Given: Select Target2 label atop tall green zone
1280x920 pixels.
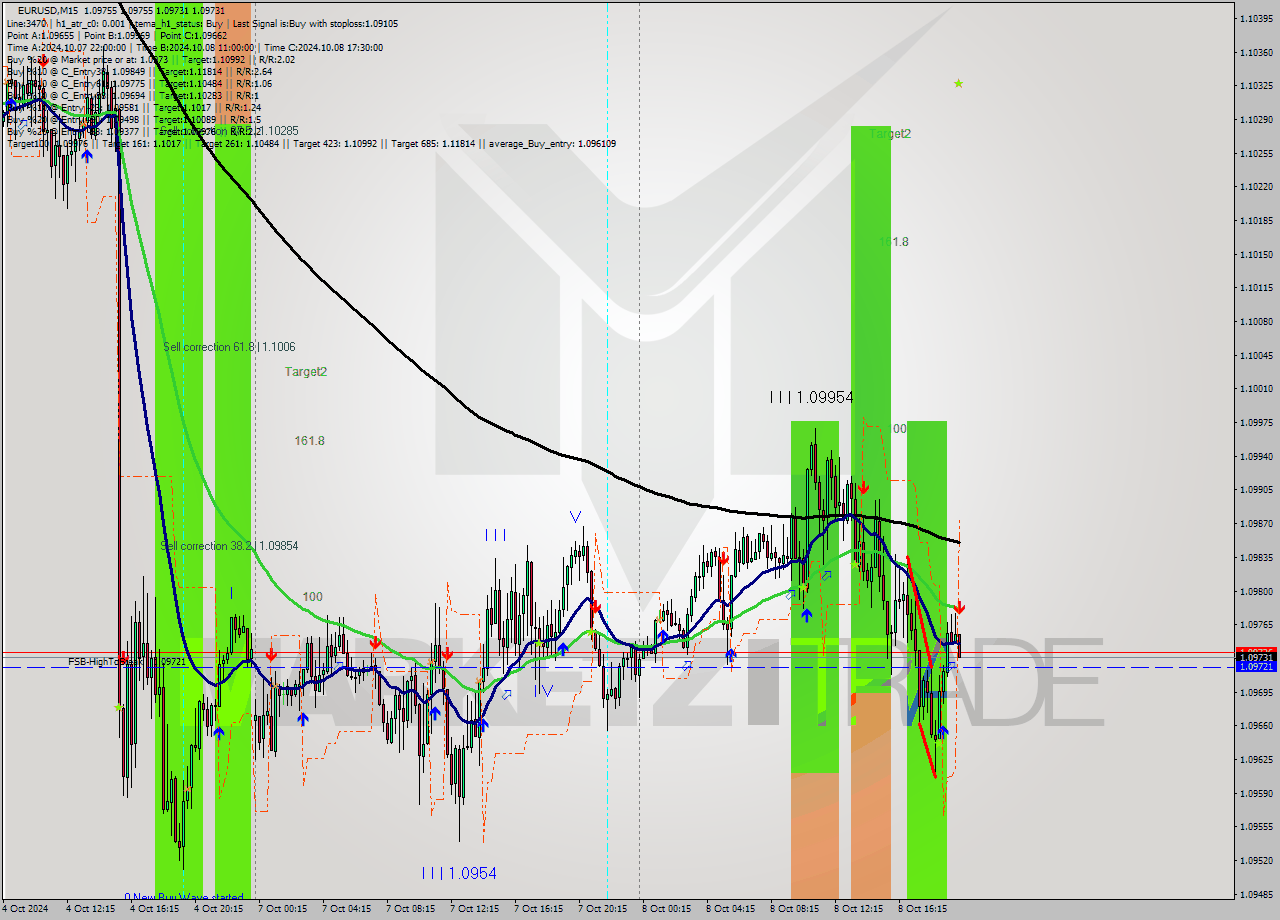Looking at the screenshot, I should 890,134.
